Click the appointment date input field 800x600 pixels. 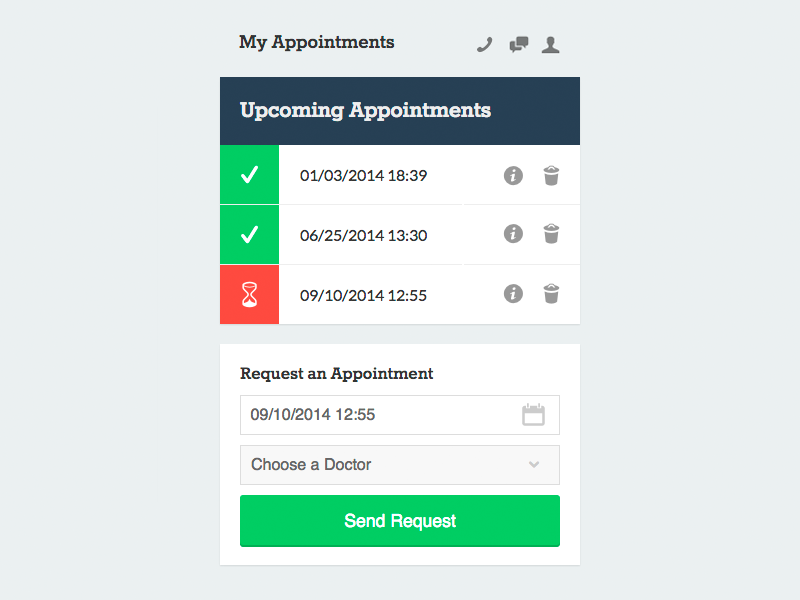point(380,415)
